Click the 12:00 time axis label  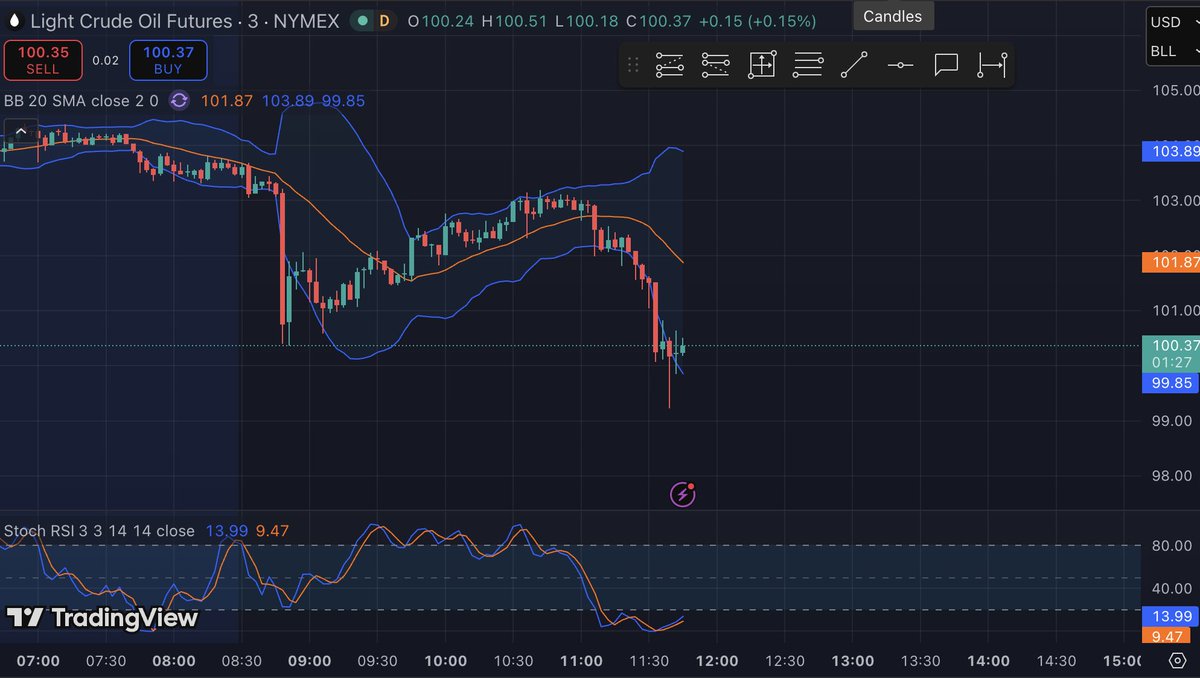click(x=717, y=661)
